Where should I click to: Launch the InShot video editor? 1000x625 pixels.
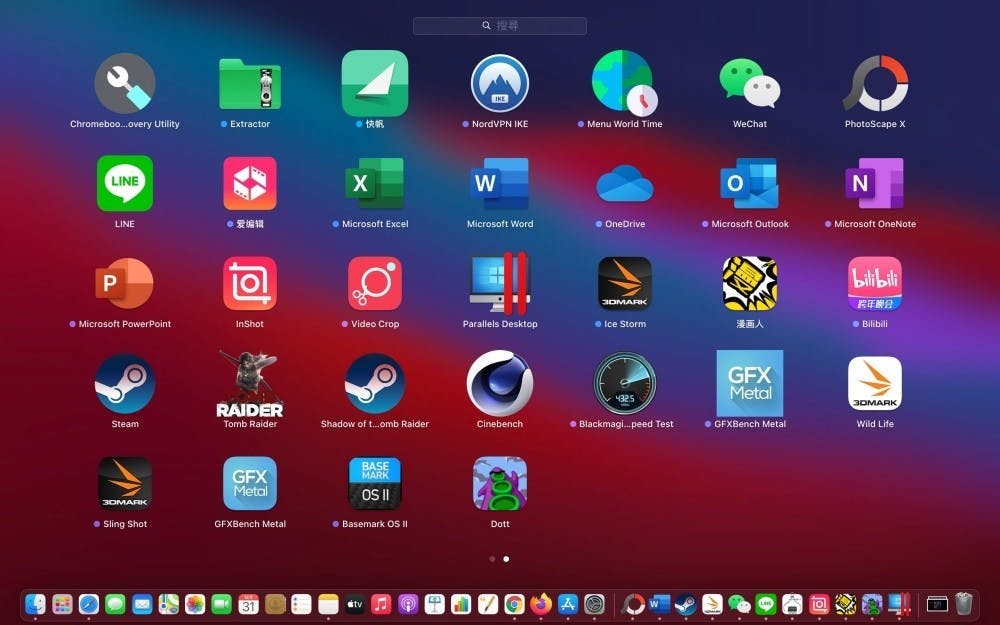tap(250, 284)
